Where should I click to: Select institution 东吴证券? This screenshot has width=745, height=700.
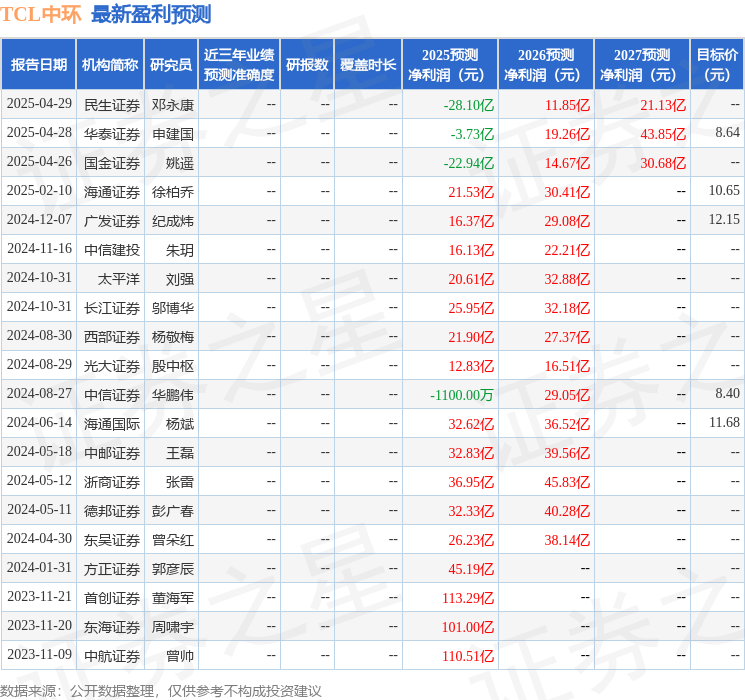click(x=112, y=539)
